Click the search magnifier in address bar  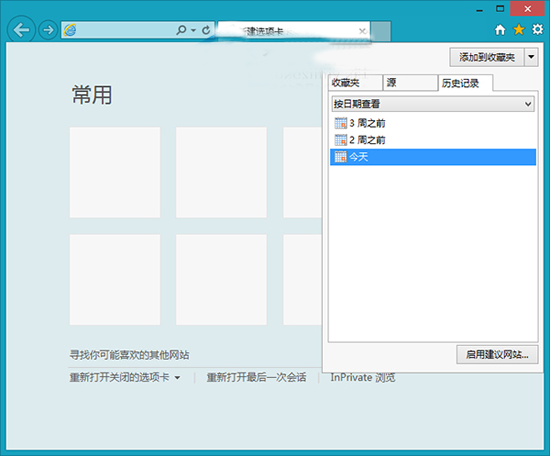tap(181, 30)
